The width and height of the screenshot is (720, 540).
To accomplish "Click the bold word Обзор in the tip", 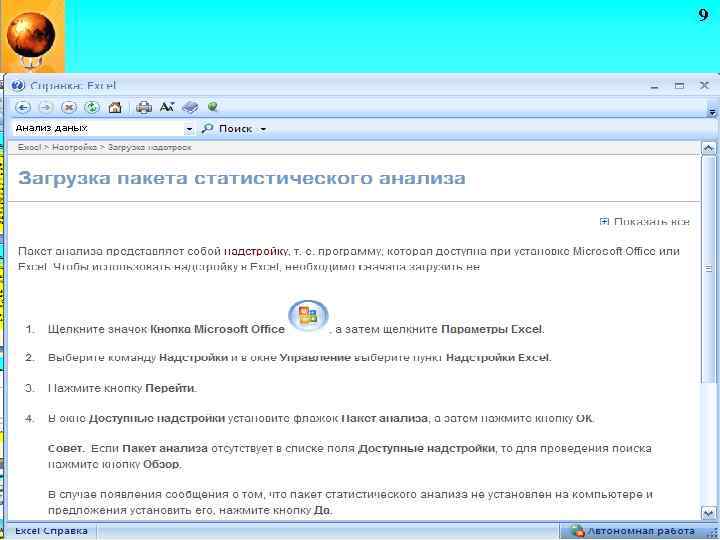I will coord(161,464).
